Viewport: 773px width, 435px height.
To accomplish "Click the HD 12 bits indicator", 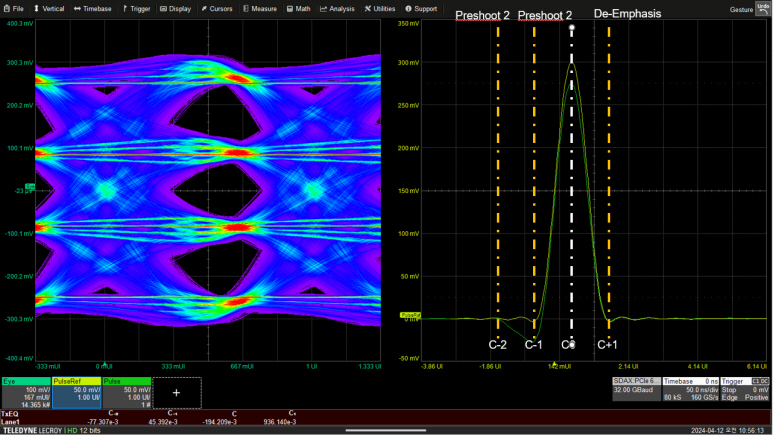I will pyautogui.click(x=84, y=431).
